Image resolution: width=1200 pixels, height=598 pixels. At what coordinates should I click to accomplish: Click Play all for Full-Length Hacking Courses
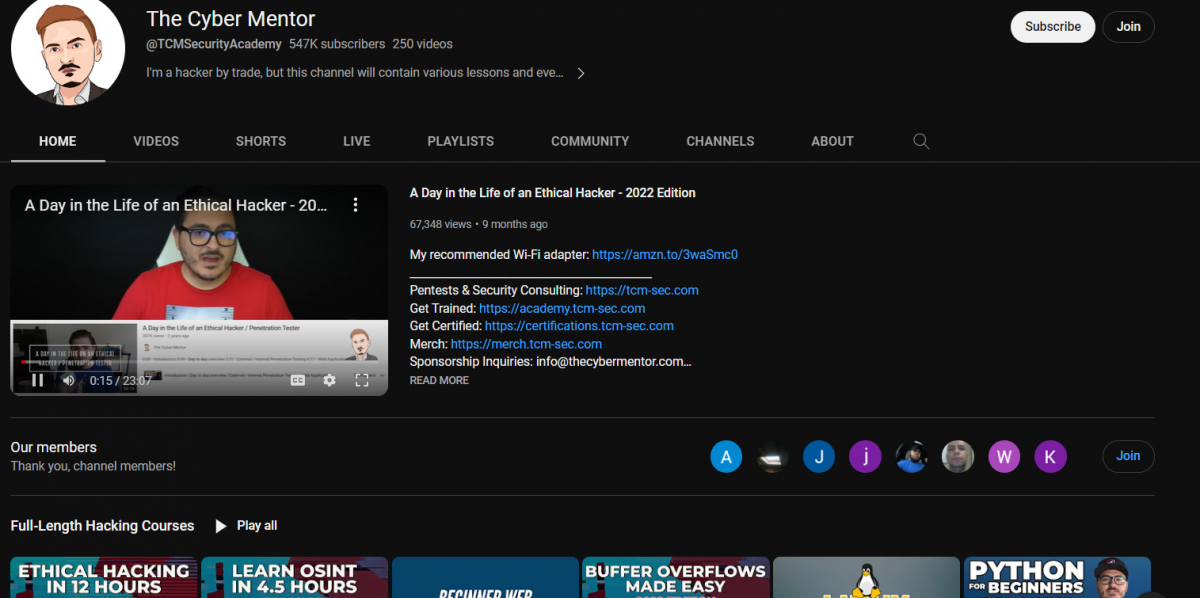246,526
